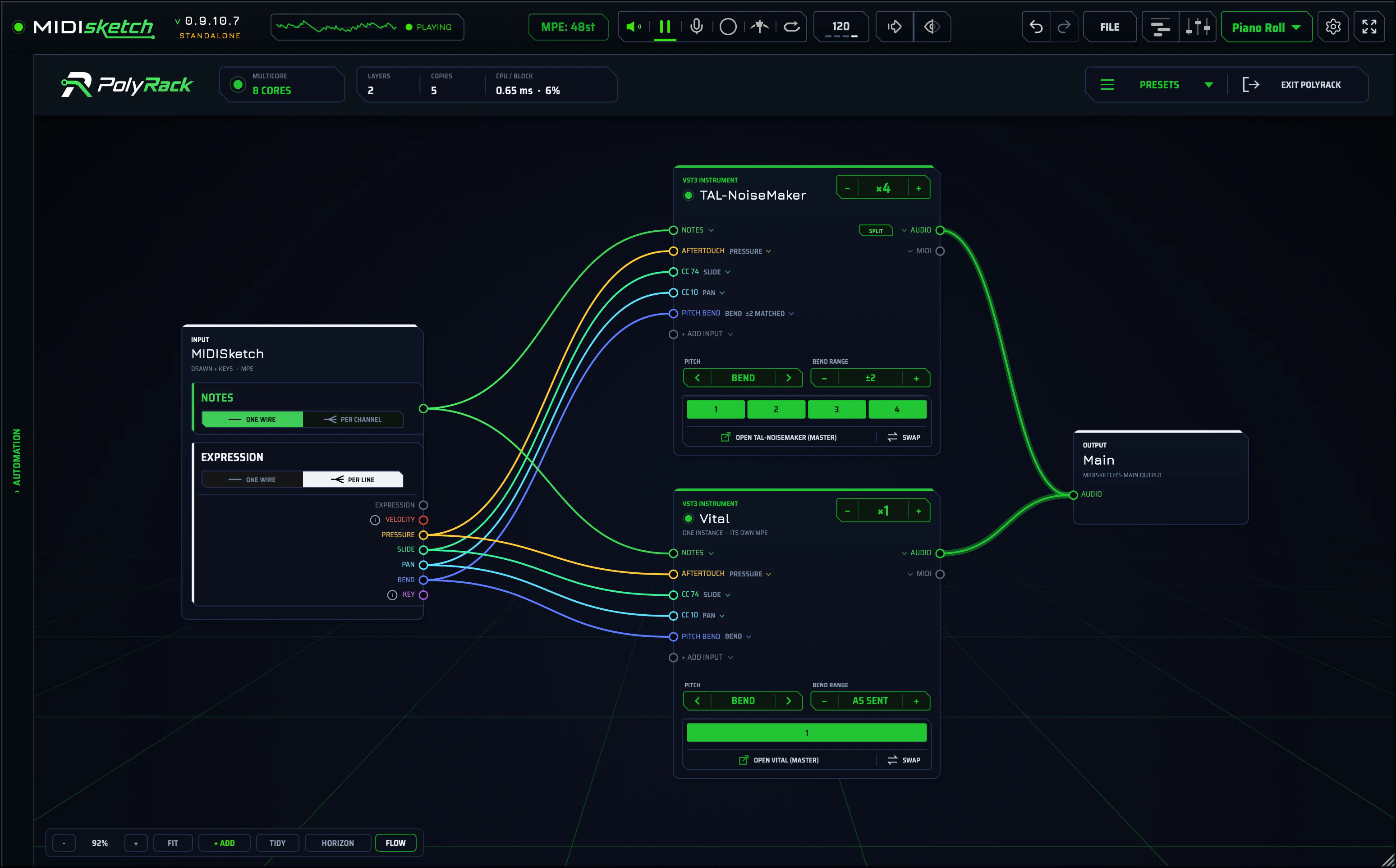Screen dimensions: 1396x868
Task: Toggle the Multicore 8 CORES power indicator
Action: [x=237, y=84]
